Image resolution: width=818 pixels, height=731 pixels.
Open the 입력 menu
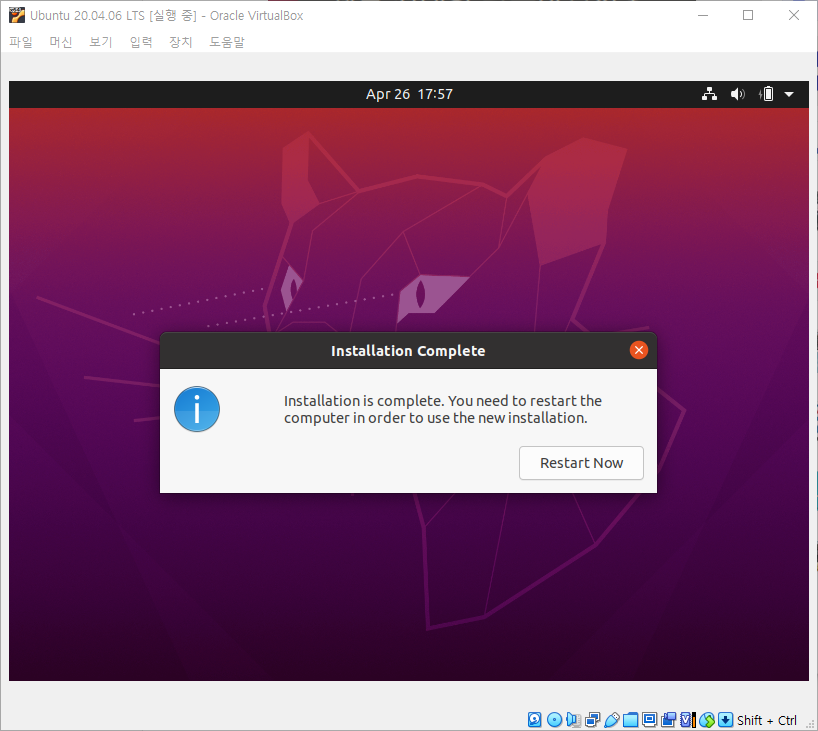coord(141,42)
